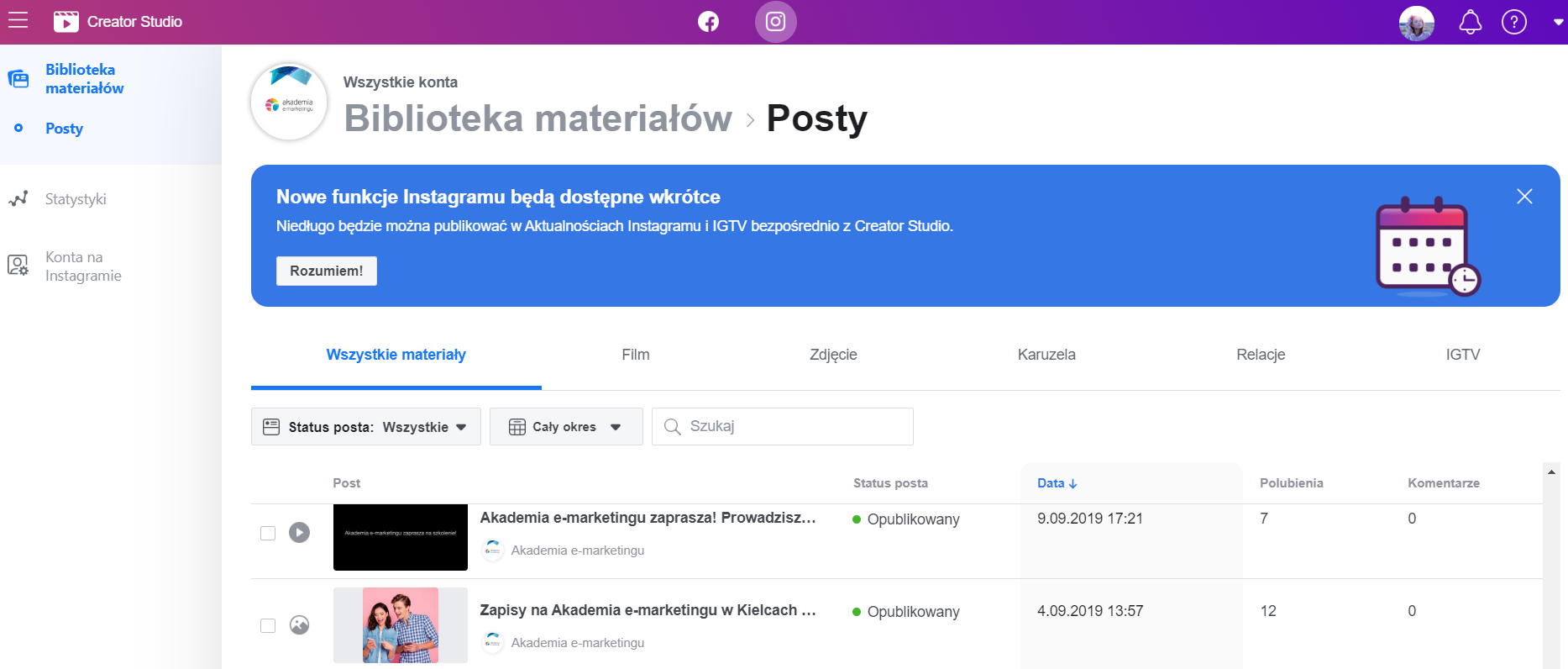Open the Zdjęcie tab

click(833, 355)
